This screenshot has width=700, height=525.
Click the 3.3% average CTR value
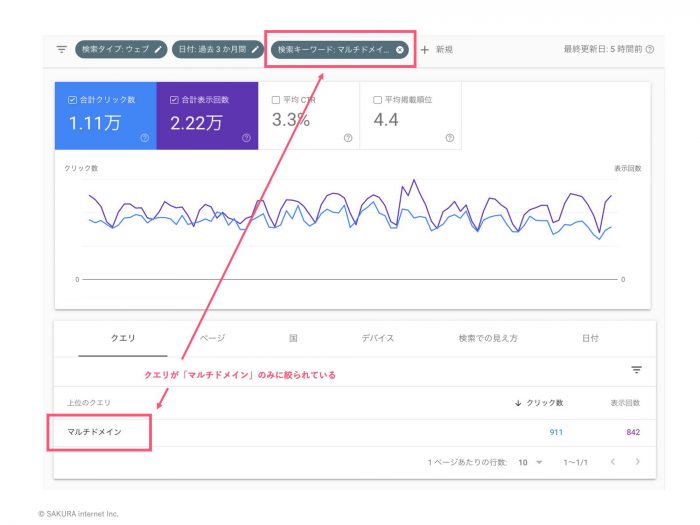[x=291, y=120]
